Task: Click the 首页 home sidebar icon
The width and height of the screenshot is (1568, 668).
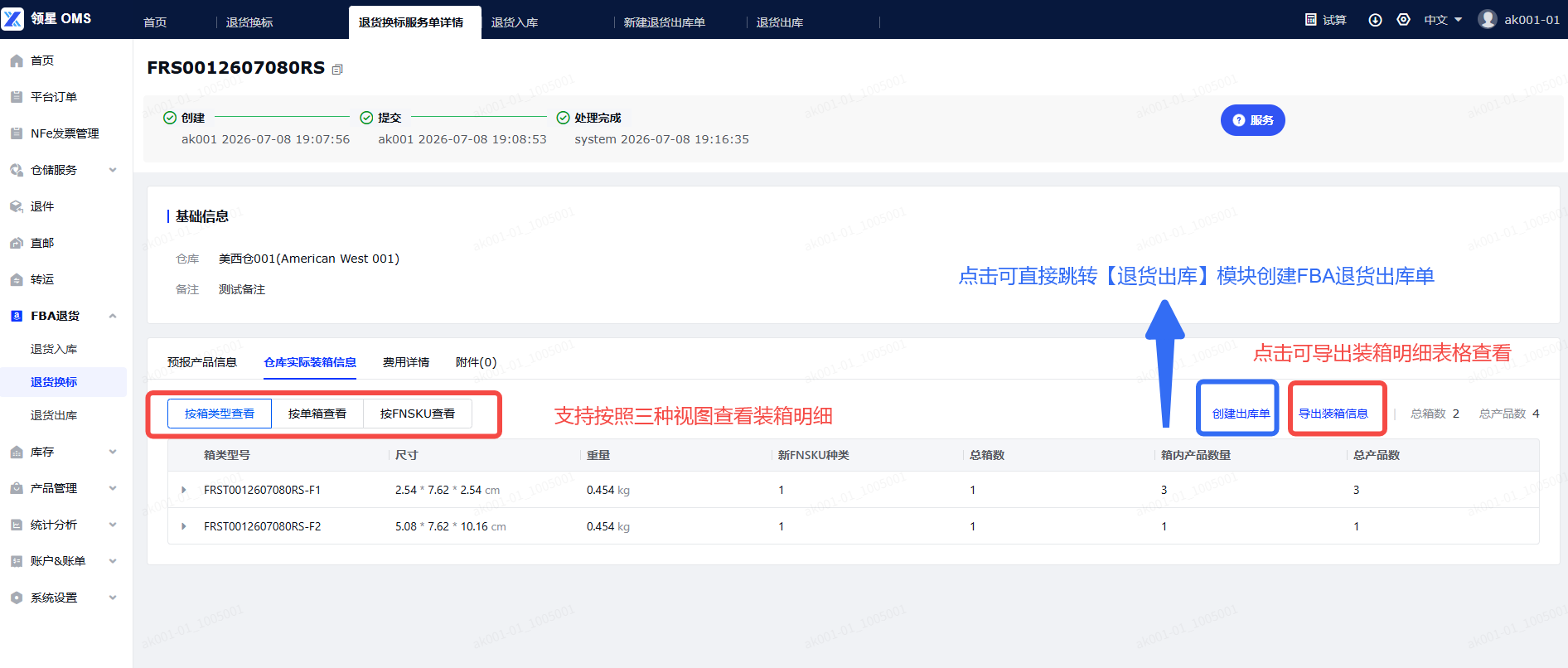Action: (17, 61)
